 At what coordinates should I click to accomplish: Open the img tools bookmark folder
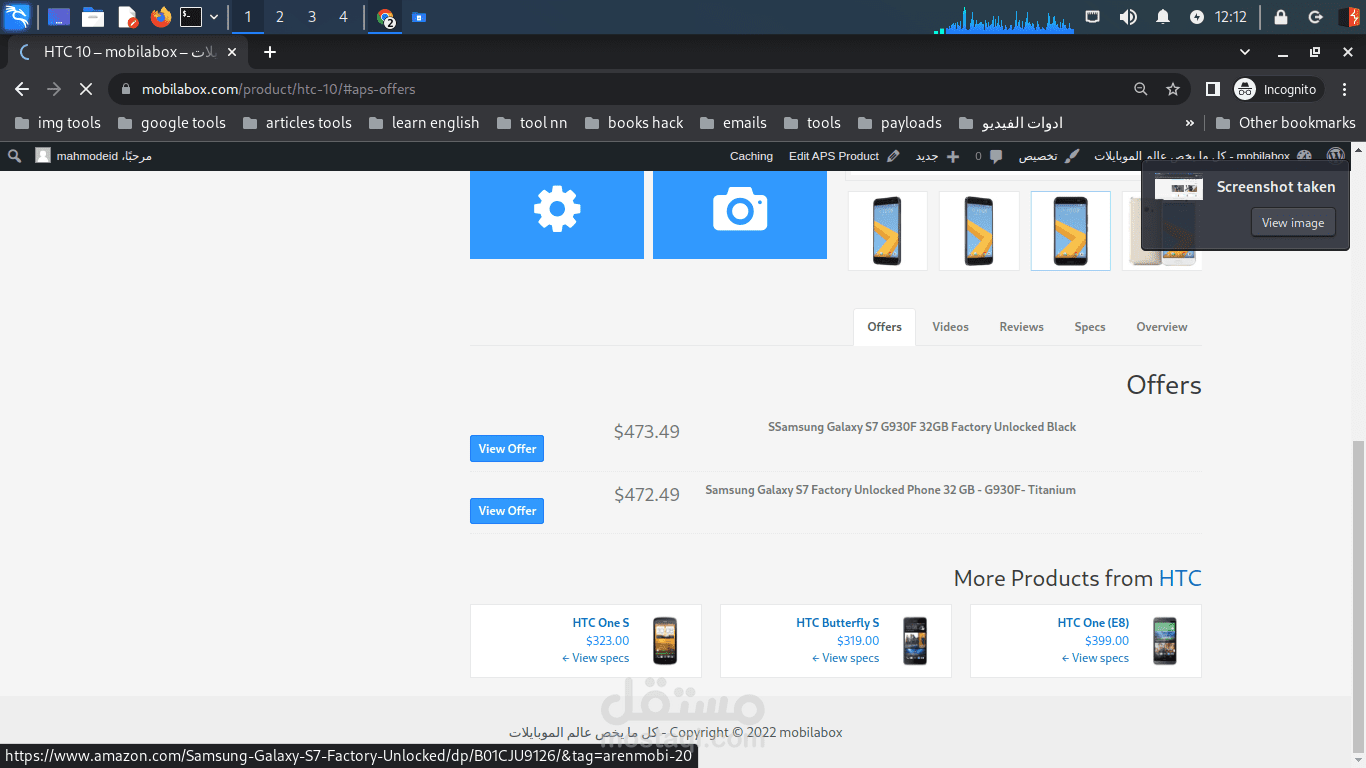click(58, 123)
